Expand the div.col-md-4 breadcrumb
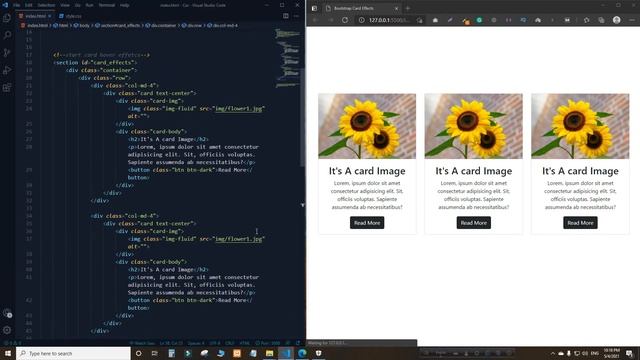The width and height of the screenshot is (640, 360). point(222,25)
